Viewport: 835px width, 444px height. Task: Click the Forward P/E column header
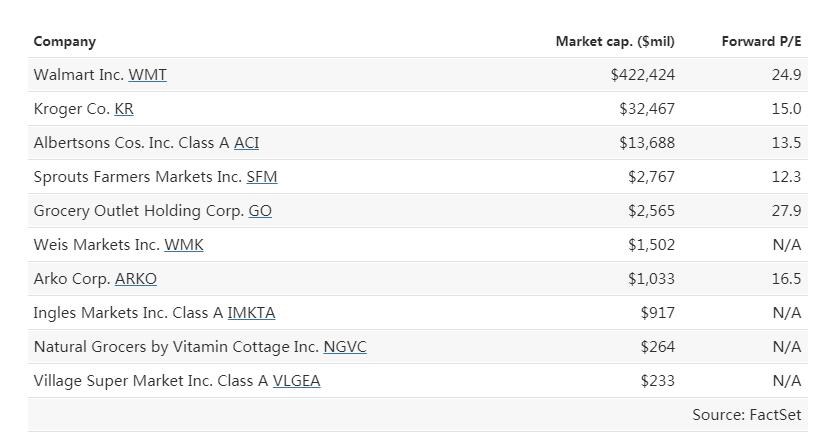tap(762, 42)
